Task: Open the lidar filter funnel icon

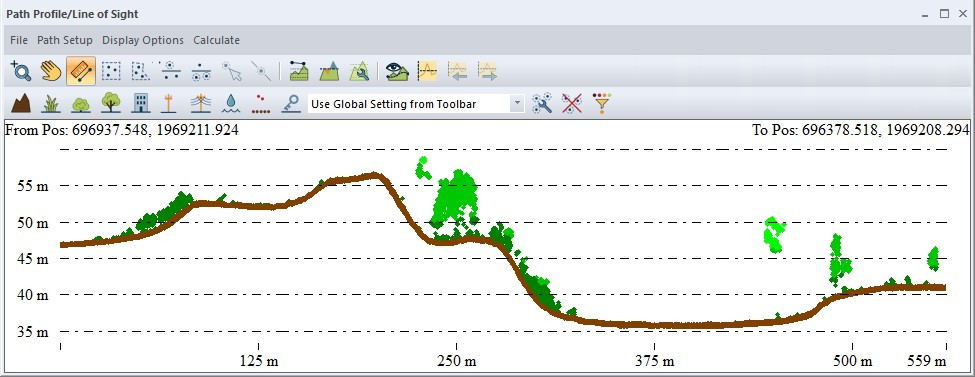Action: [602, 103]
